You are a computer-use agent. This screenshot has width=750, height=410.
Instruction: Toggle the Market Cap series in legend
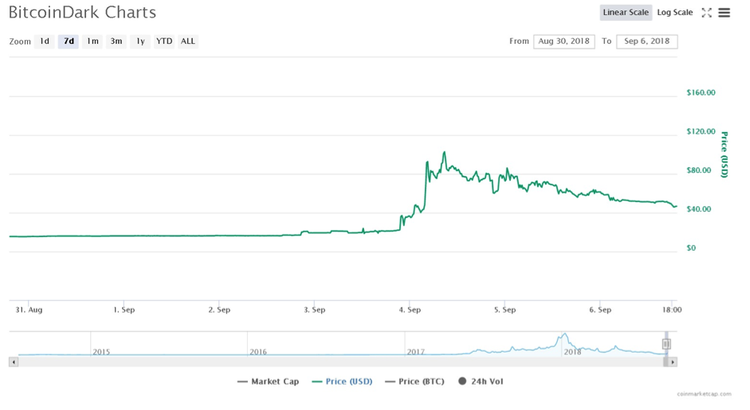[x=268, y=381]
